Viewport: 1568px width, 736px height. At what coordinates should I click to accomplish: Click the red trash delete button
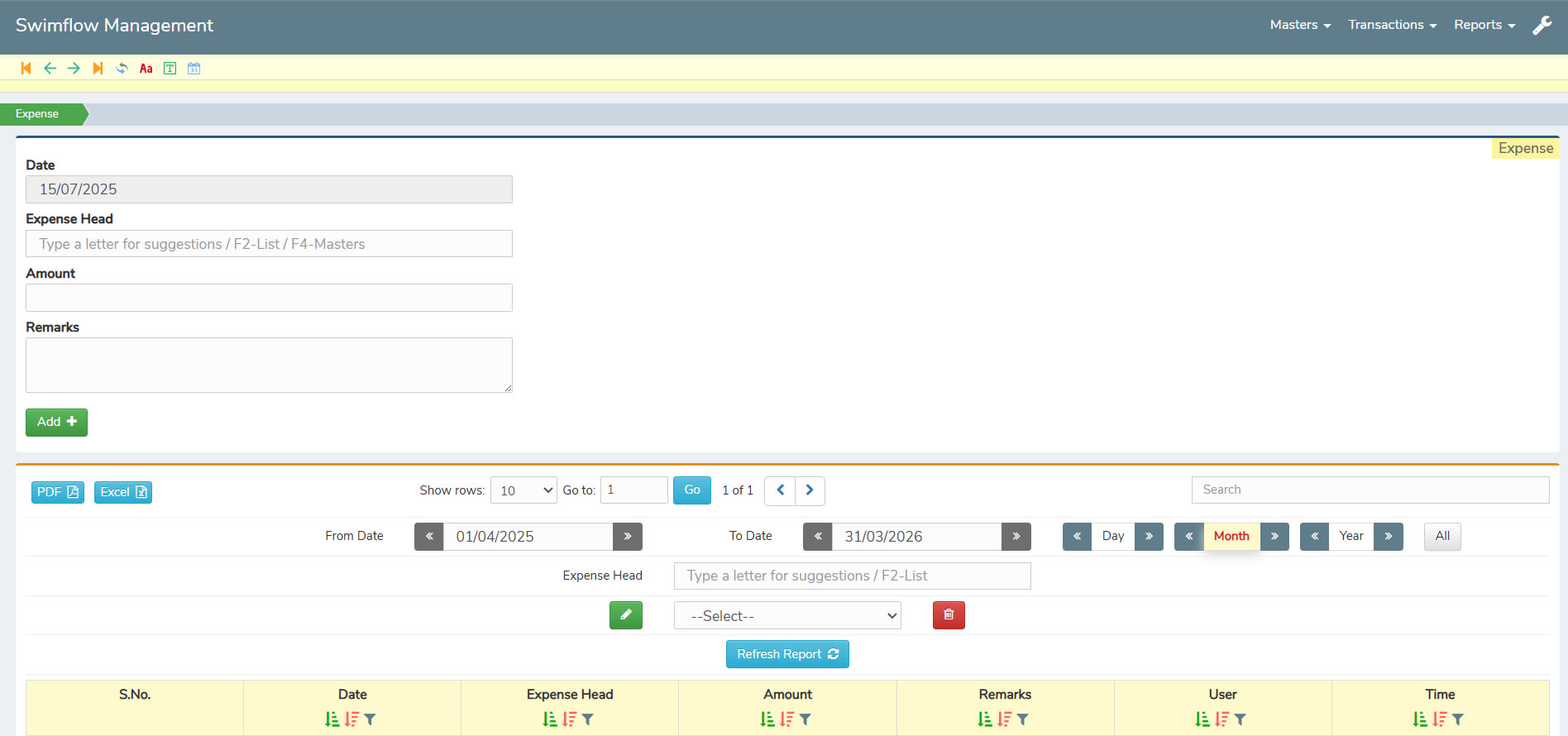pos(949,615)
